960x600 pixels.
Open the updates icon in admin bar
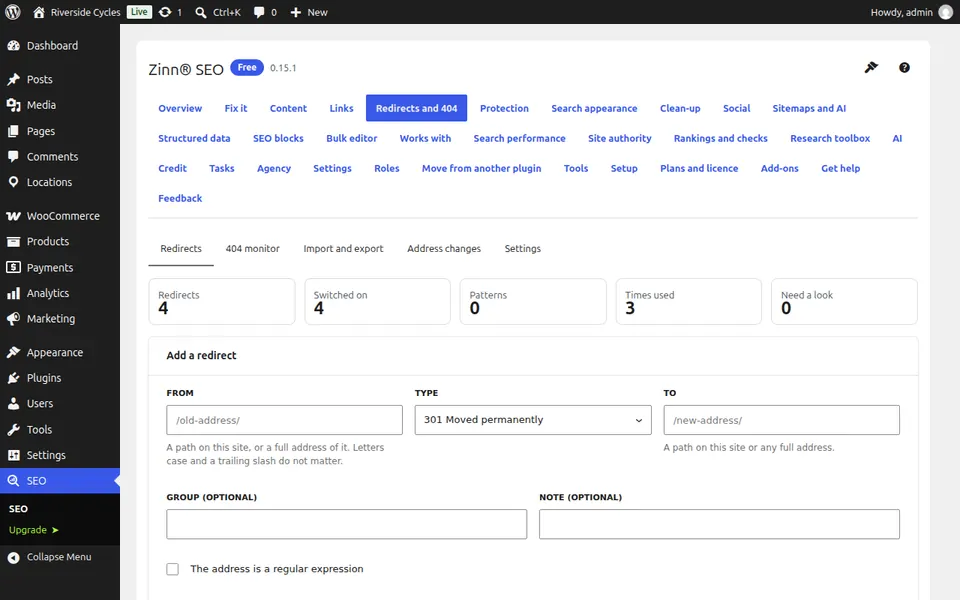[165, 12]
